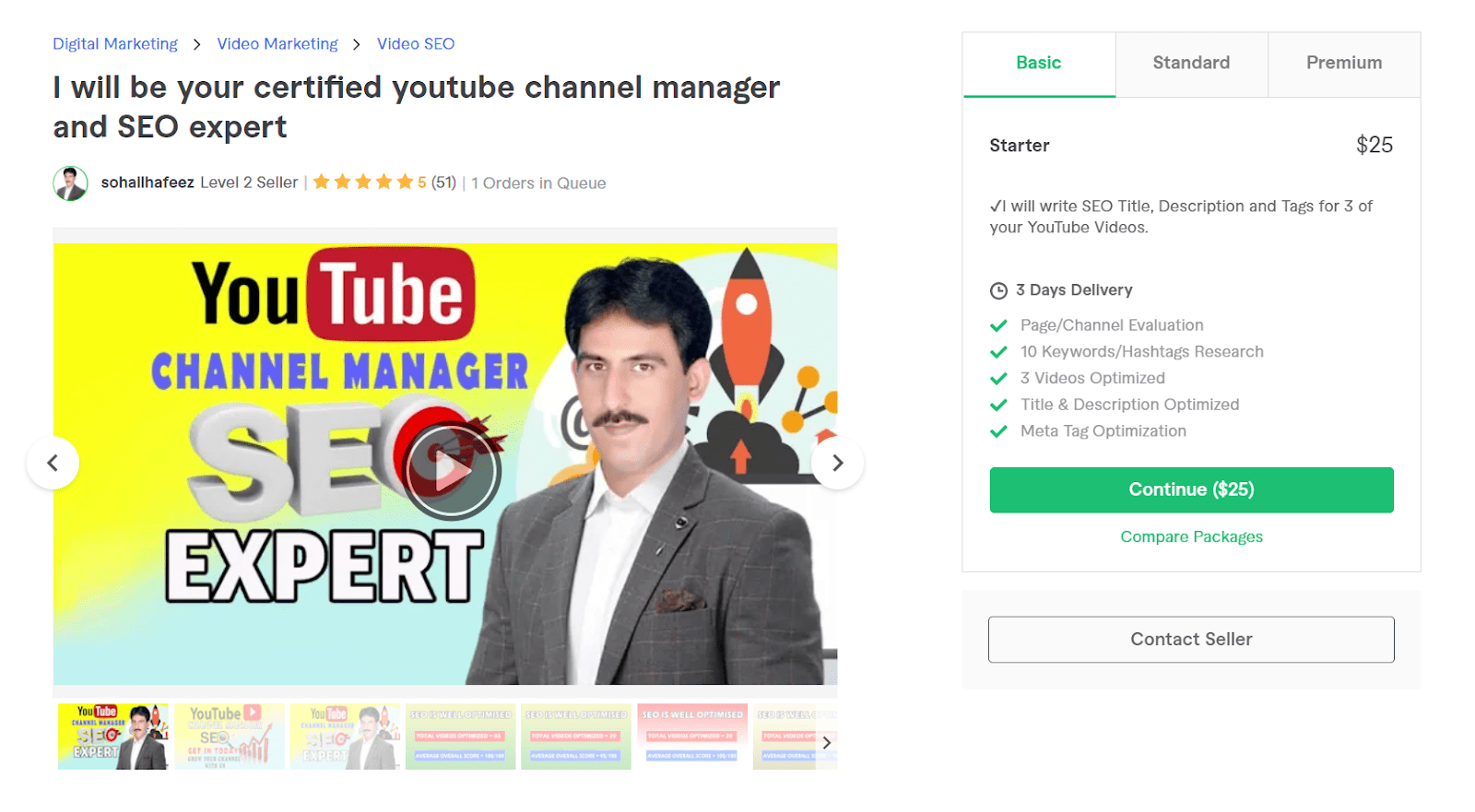Select the YouTube SEO chart thumbnail
The image size is (1475, 812).
pyautogui.click(x=230, y=736)
